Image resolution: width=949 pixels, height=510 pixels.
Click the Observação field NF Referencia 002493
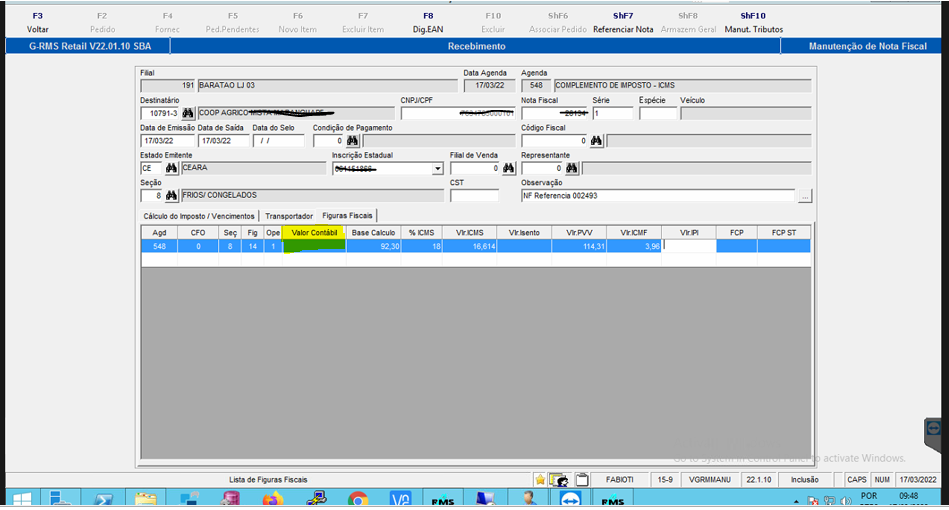658,196
